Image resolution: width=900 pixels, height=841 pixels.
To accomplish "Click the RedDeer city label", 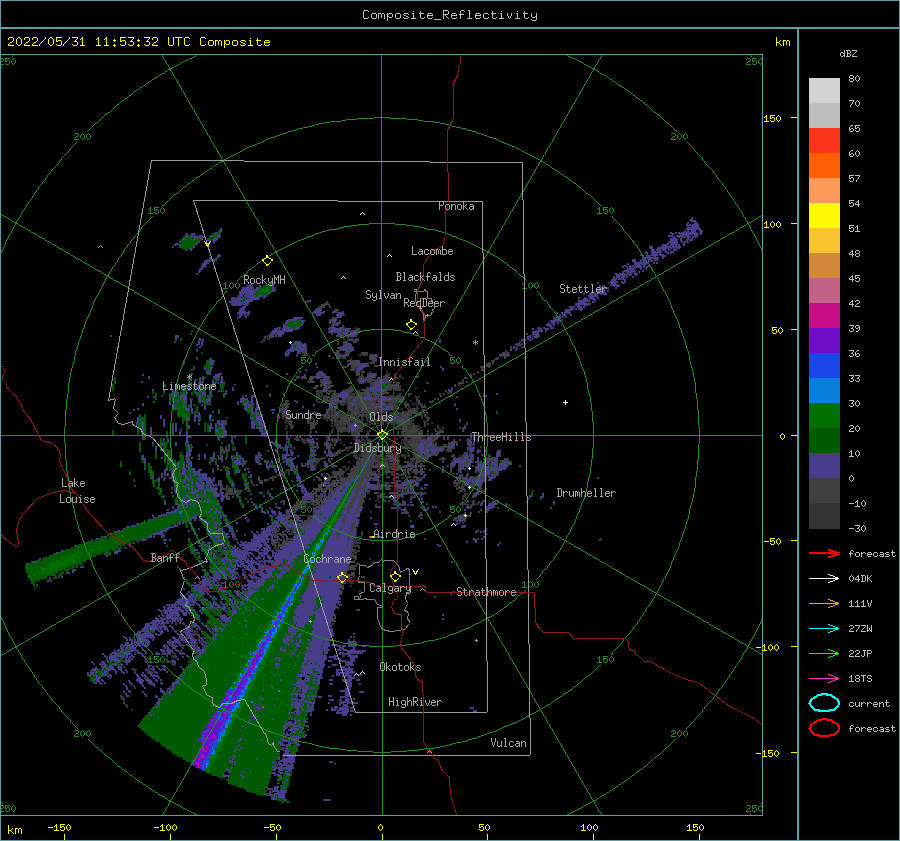I will pyautogui.click(x=424, y=303).
